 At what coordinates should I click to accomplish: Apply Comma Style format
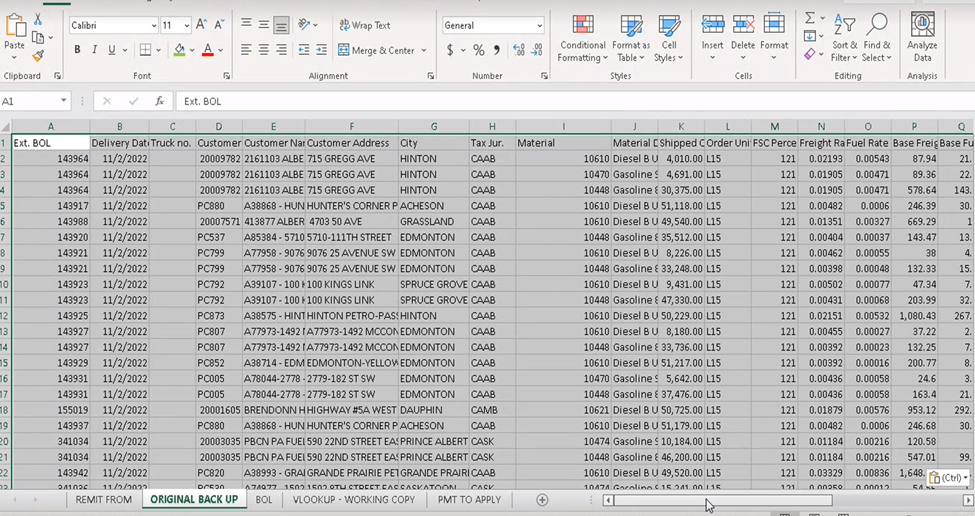coord(496,50)
